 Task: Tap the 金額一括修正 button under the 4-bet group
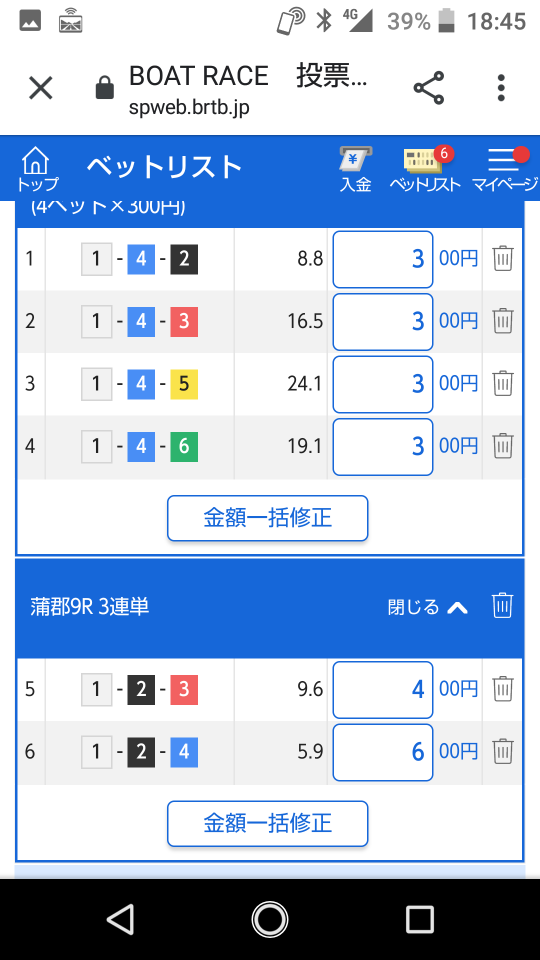pos(268,518)
